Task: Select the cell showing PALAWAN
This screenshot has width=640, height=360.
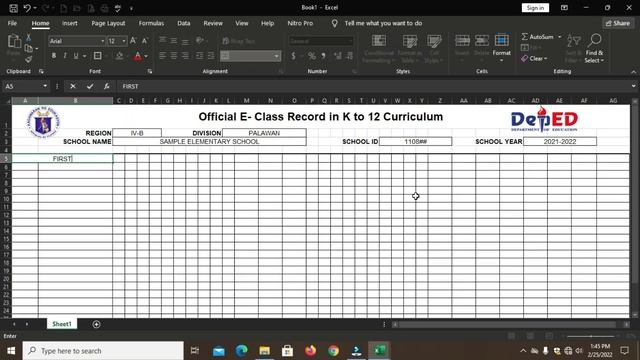Action: coord(264,133)
